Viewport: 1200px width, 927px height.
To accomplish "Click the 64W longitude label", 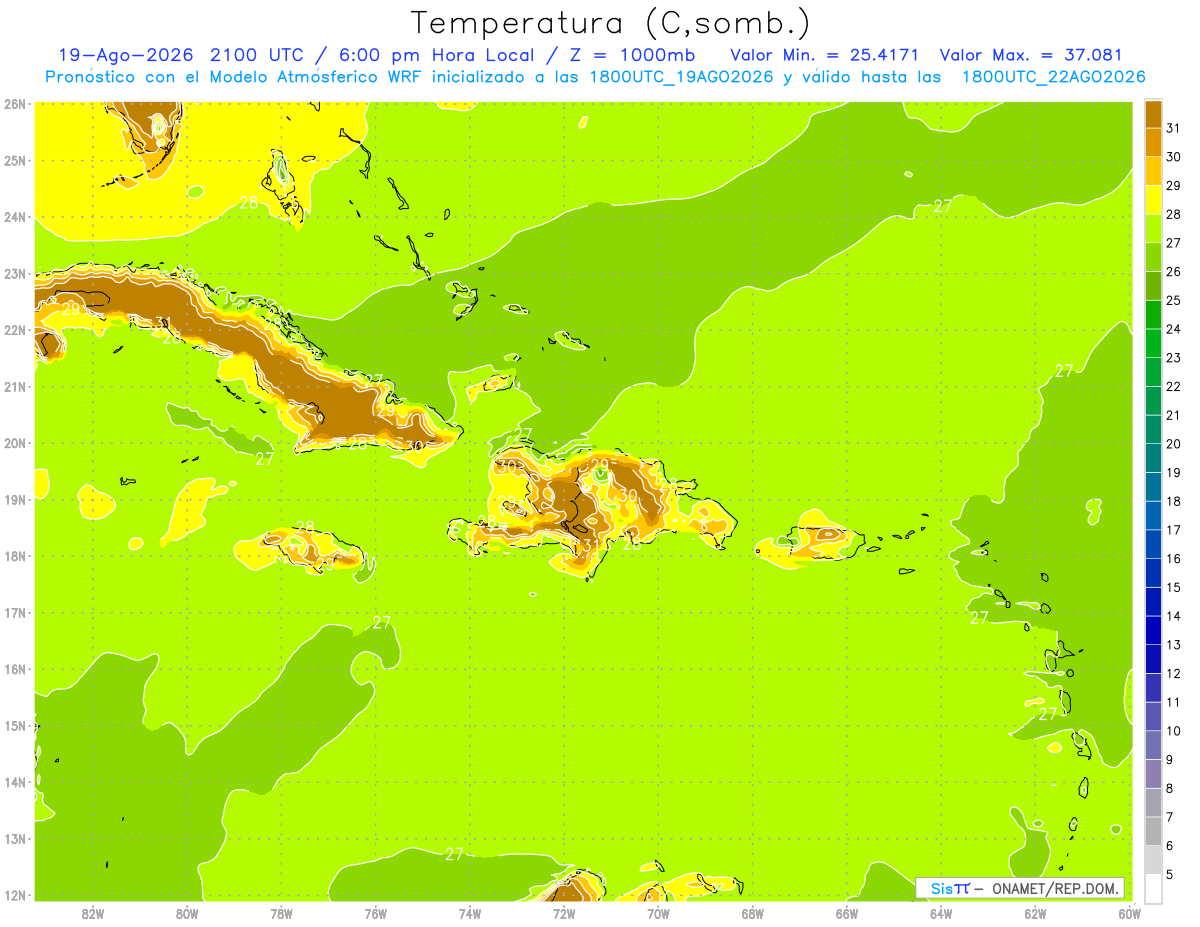I will (x=941, y=912).
